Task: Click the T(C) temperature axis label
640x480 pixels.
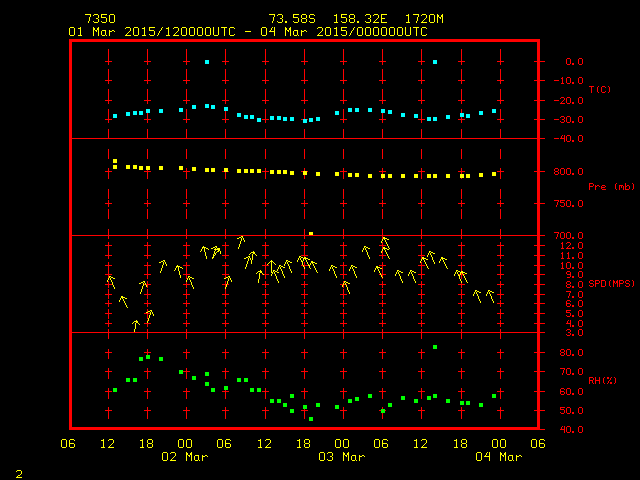Action: tap(599, 90)
